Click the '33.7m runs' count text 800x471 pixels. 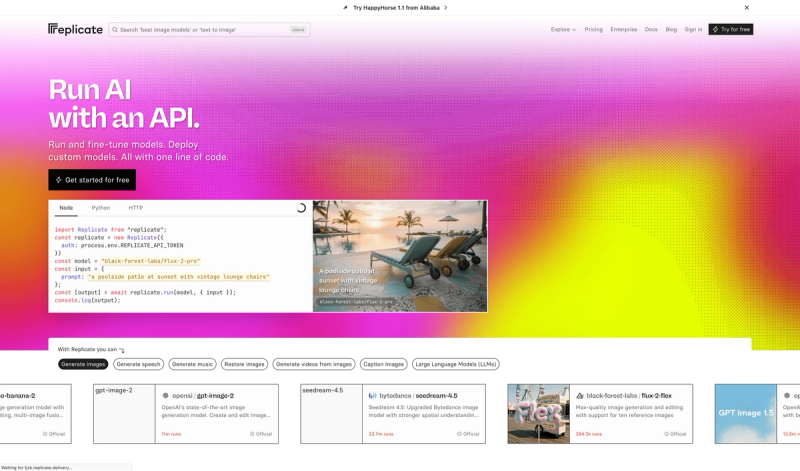381,434
